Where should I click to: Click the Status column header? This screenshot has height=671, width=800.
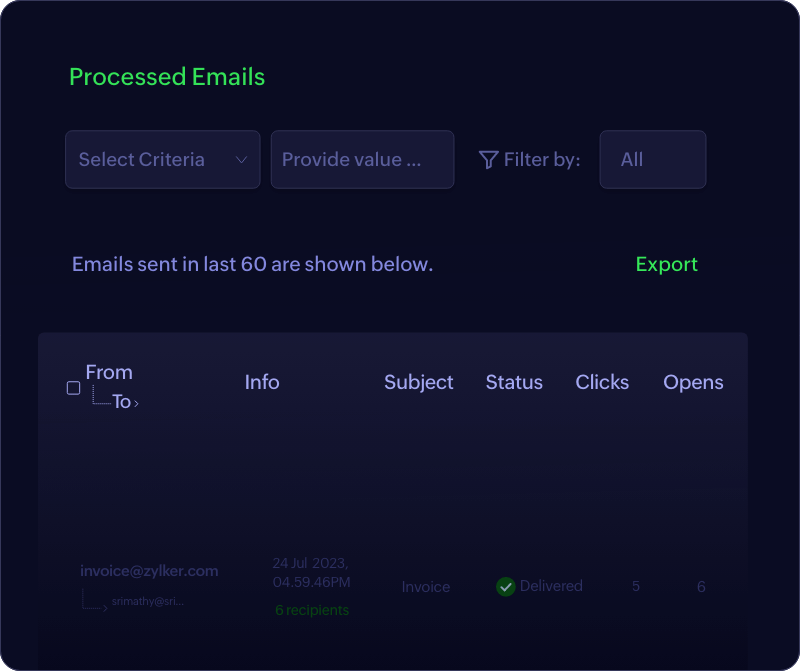[514, 382]
